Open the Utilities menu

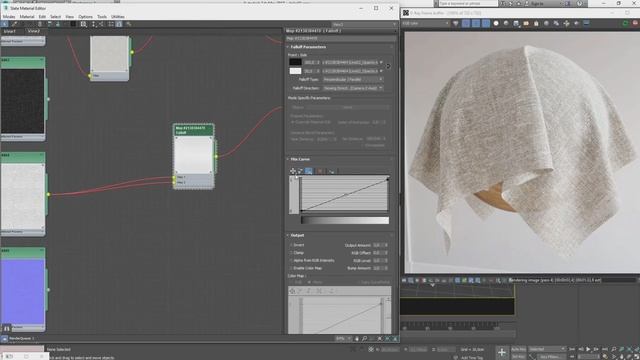[x=118, y=17]
